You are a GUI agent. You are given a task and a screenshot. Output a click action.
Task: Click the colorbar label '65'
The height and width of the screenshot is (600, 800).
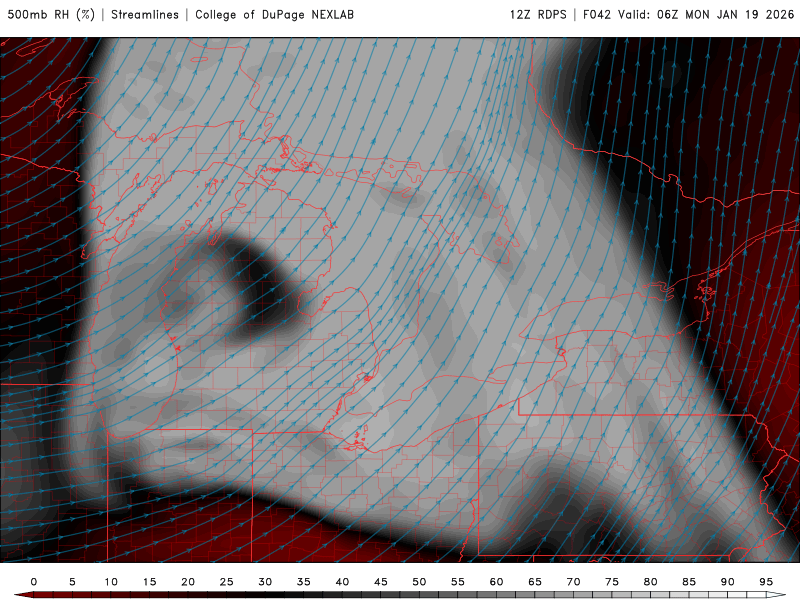pyautogui.click(x=535, y=582)
